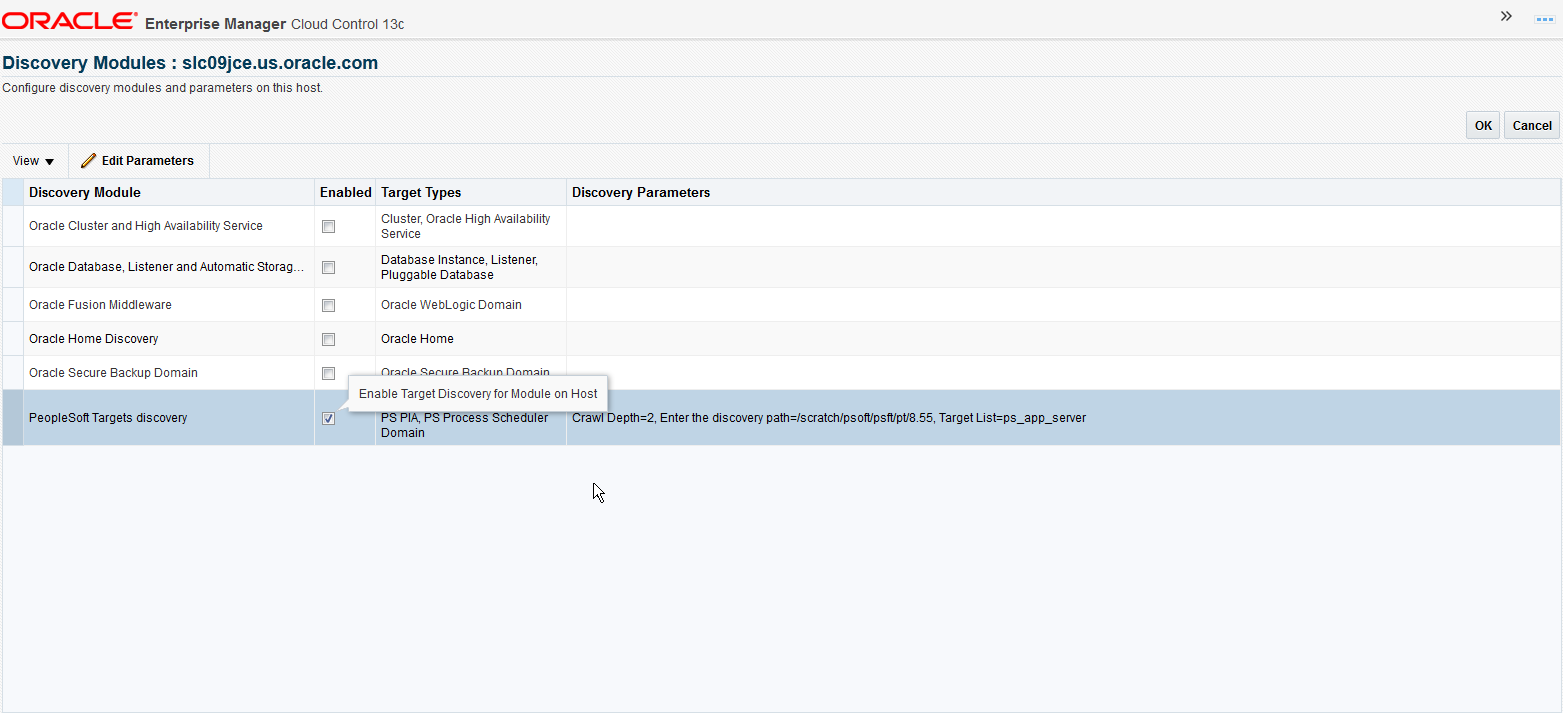Select the Oracle Cluster and High Availability Service row
The width and height of the screenshot is (1563, 713).
tap(781, 226)
